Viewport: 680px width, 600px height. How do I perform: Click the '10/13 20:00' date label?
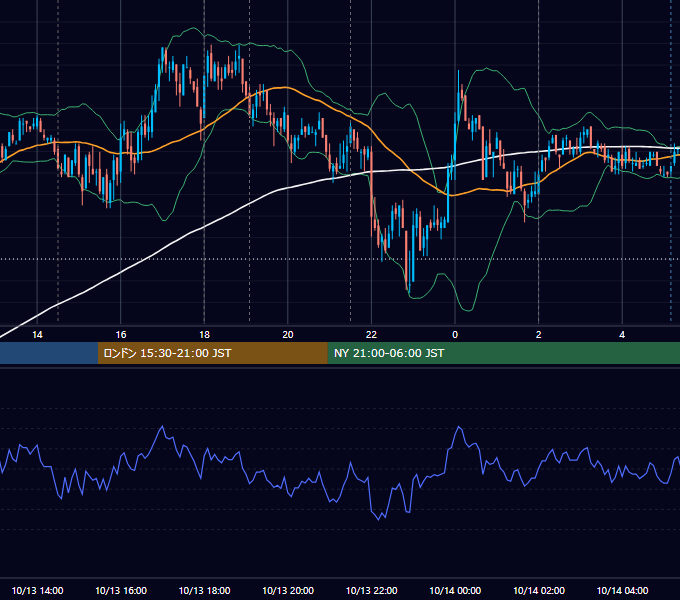tap(288, 590)
